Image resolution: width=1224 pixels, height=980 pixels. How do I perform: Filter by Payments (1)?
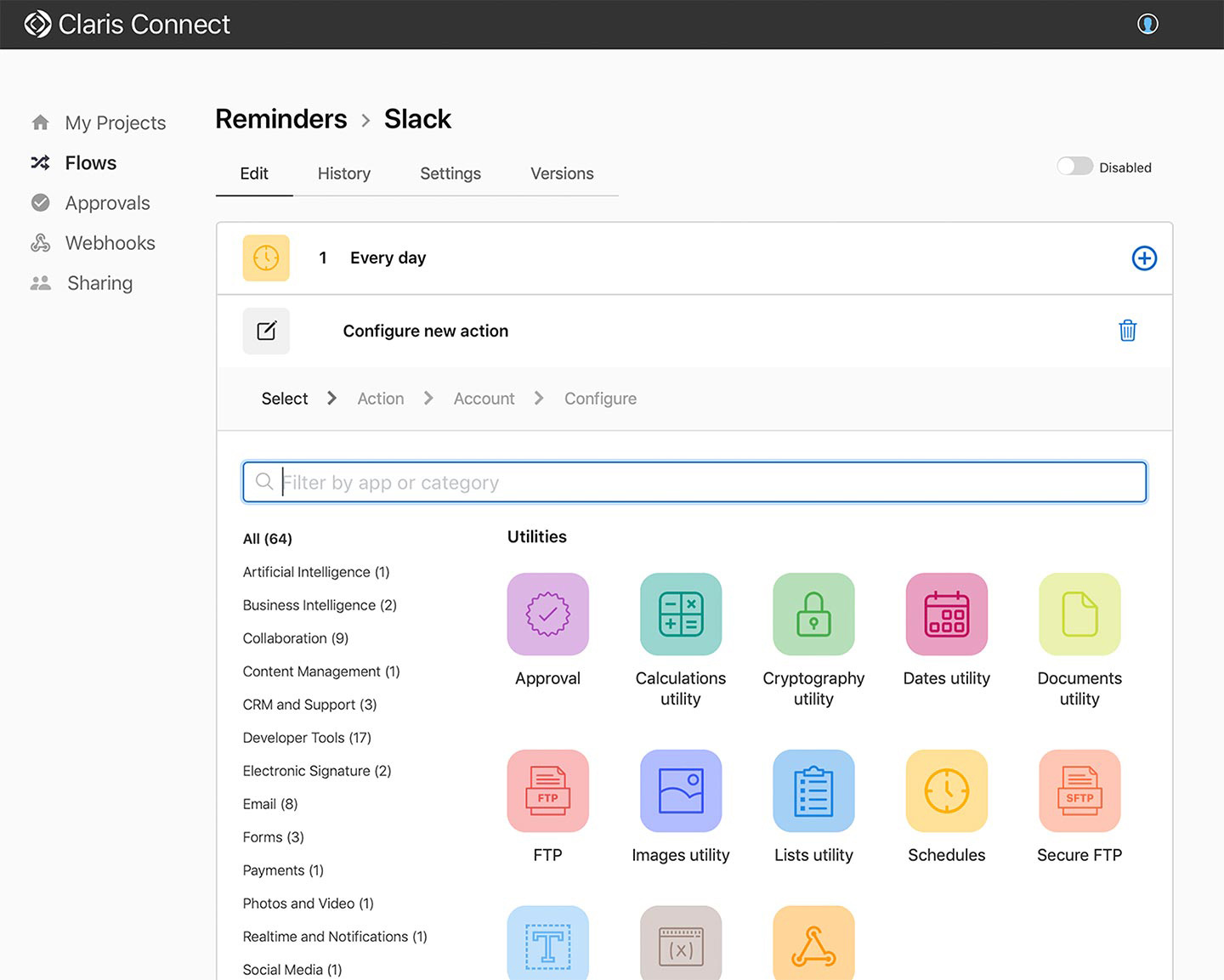click(283, 870)
